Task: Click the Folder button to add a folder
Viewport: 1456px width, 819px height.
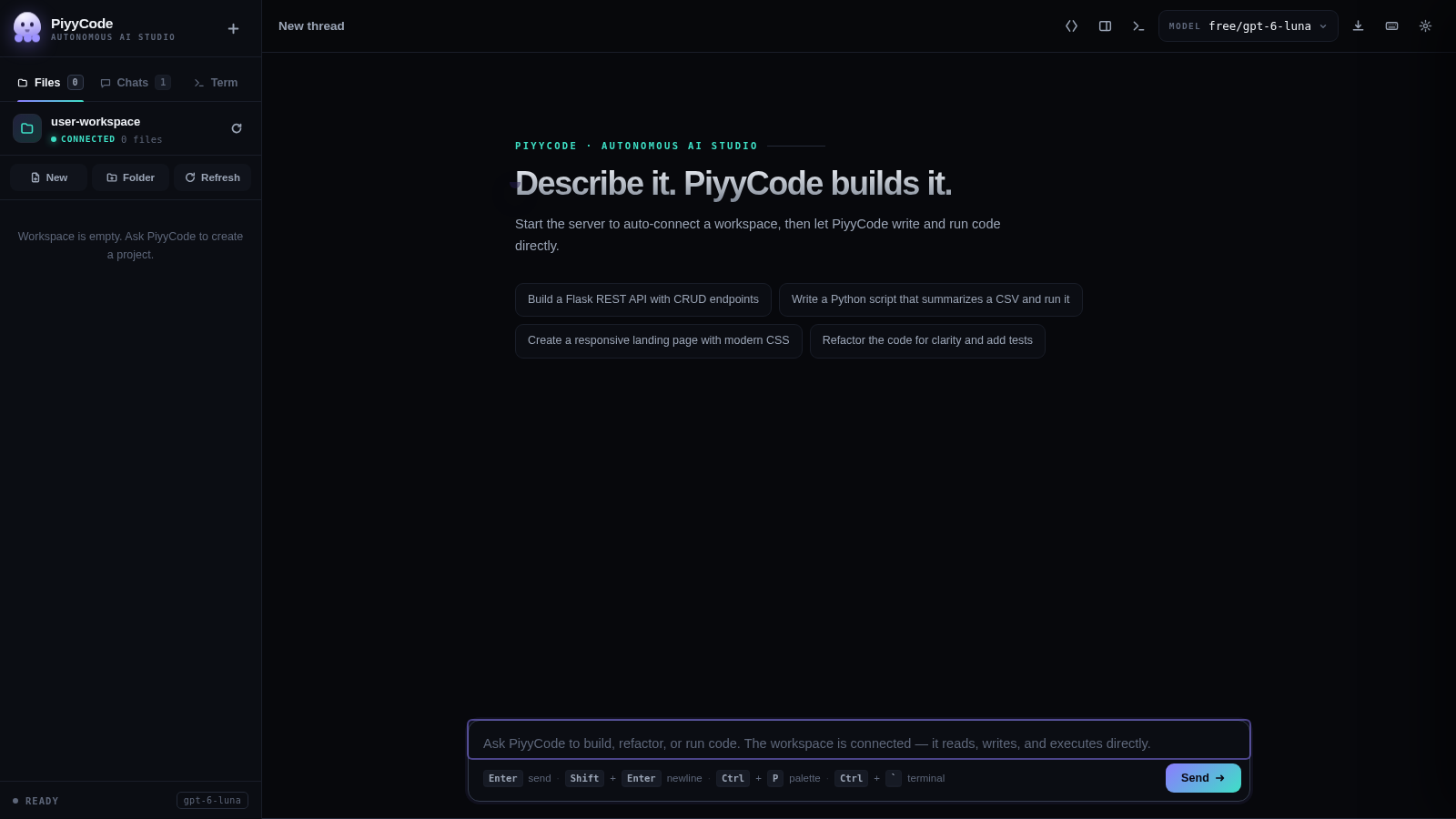Action: pyautogui.click(x=130, y=177)
